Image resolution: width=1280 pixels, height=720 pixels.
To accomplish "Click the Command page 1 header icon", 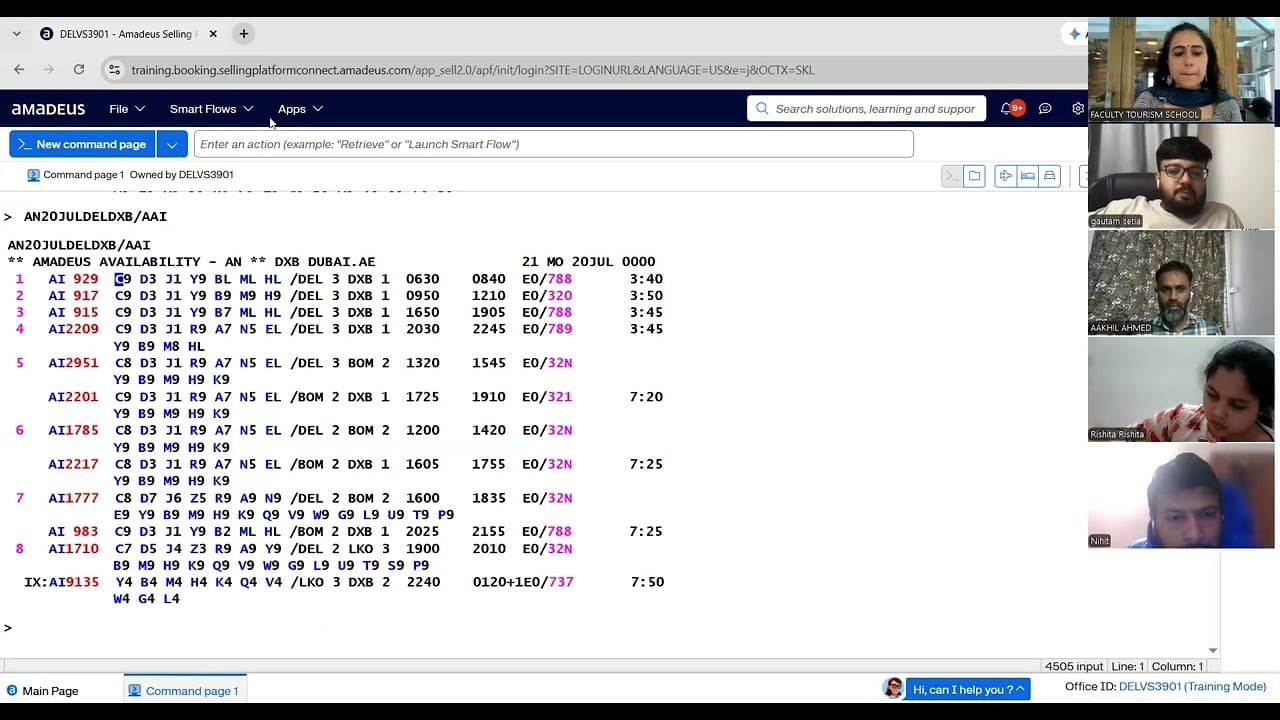I will tap(33, 175).
